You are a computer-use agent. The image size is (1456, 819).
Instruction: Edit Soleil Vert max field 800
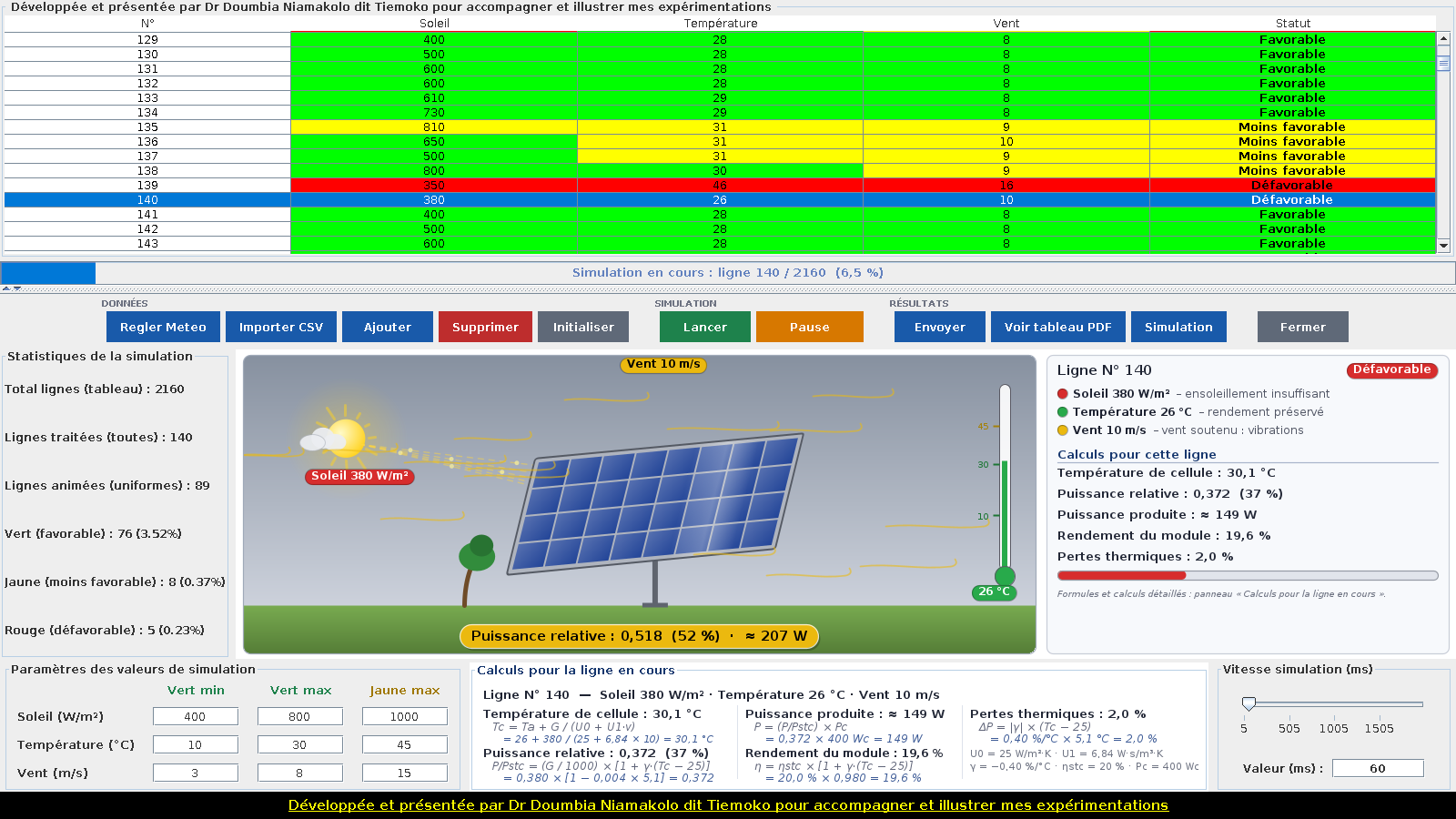pos(300,716)
